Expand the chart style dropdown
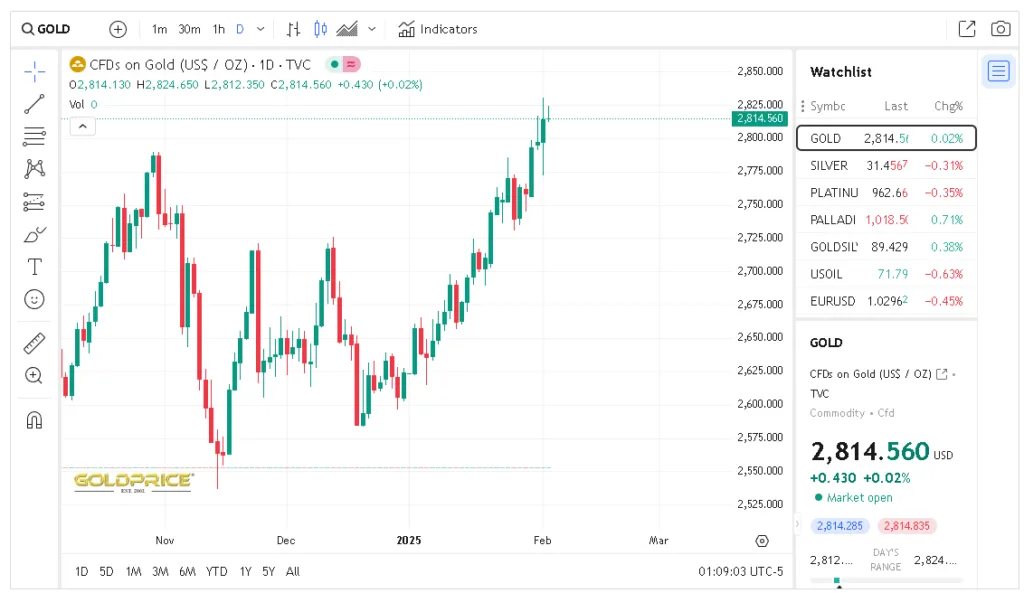Image resolution: width=1024 pixels, height=593 pixels. (x=372, y=29)
